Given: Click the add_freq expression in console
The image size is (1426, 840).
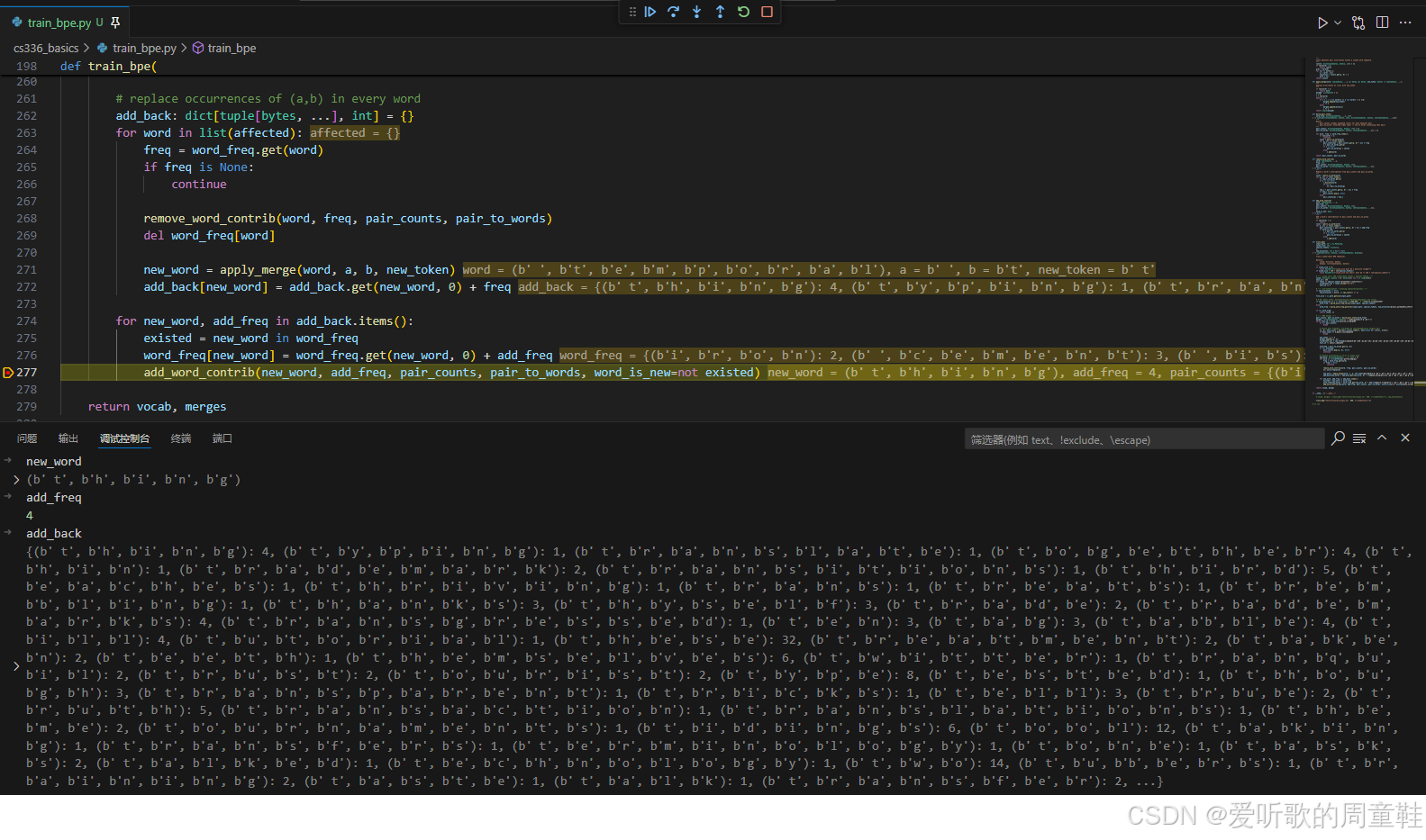Looking at the screenshot, I should (53, 498).
